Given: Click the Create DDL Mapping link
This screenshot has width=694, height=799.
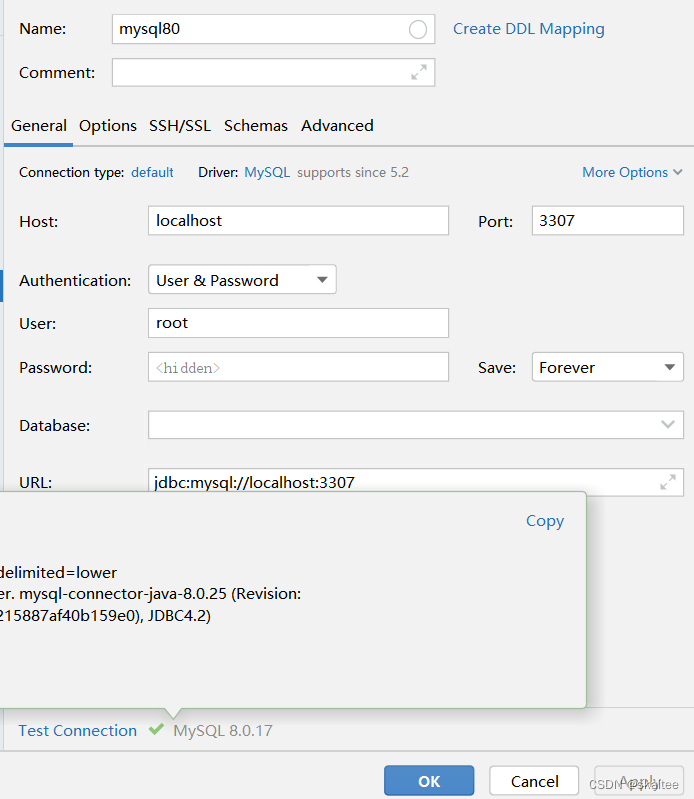Looking at the screenshot, I should pos(529,29).
